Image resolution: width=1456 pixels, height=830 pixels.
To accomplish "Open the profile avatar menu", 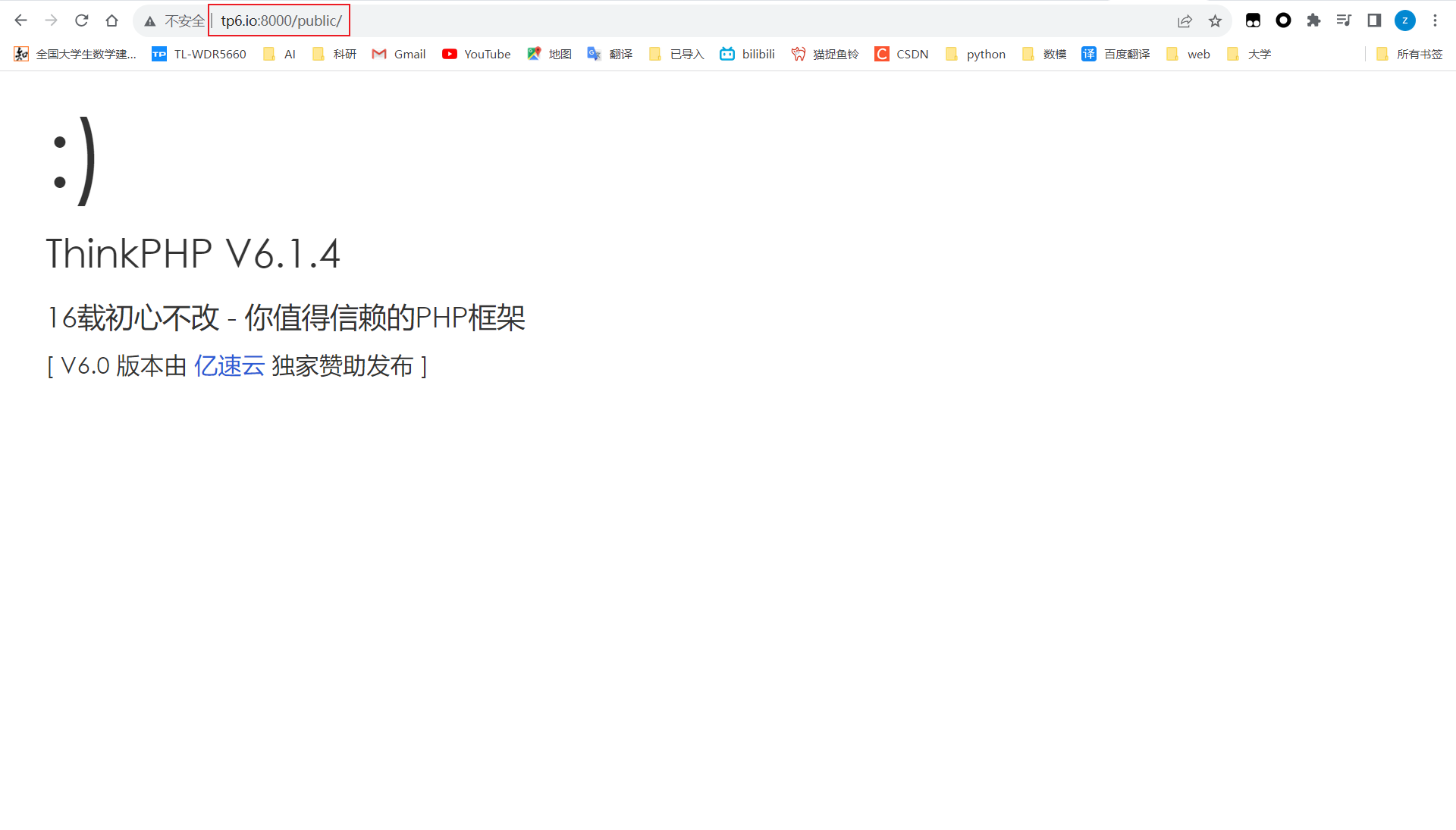I will click(x=1404, y=20).
